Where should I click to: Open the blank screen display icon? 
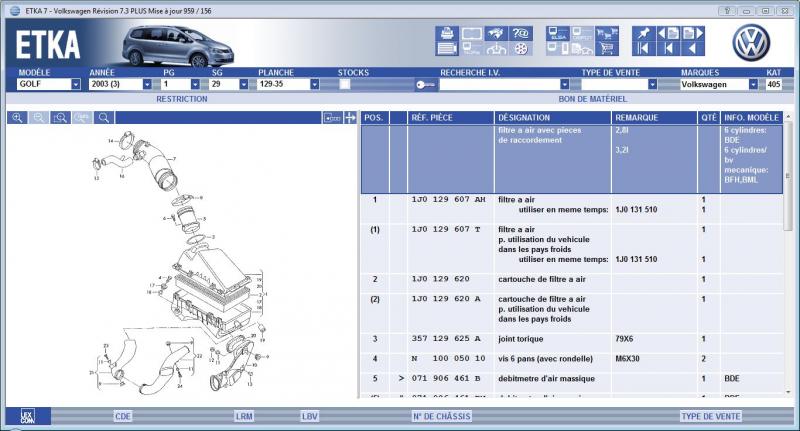tap(471, 34)
